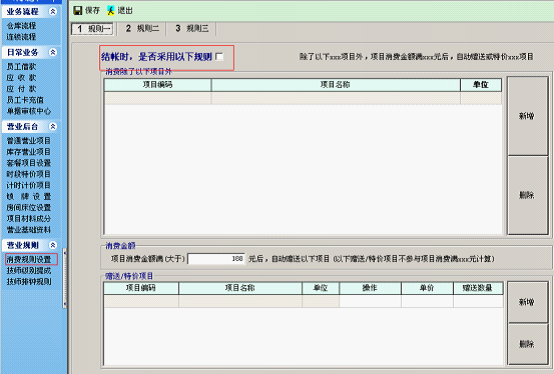The width and height of the screenshot is (554, 374).
Task: Collapse the 日常业务 sidebar section
Action: tap(53, 52)
